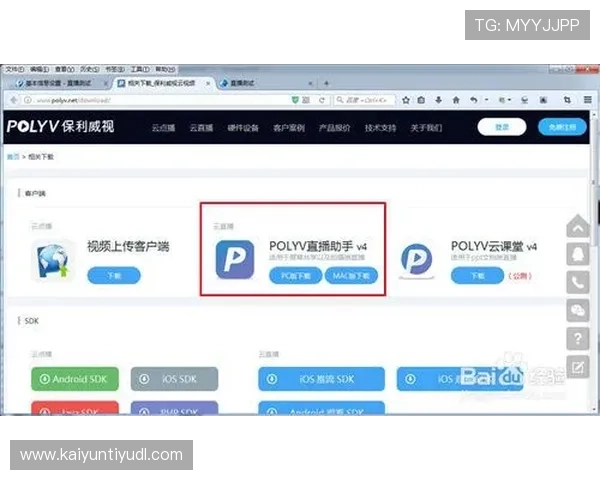Click the POLYV云课堂 app icon
Viewport: 600px width, 480px height.
pos(417,260)
